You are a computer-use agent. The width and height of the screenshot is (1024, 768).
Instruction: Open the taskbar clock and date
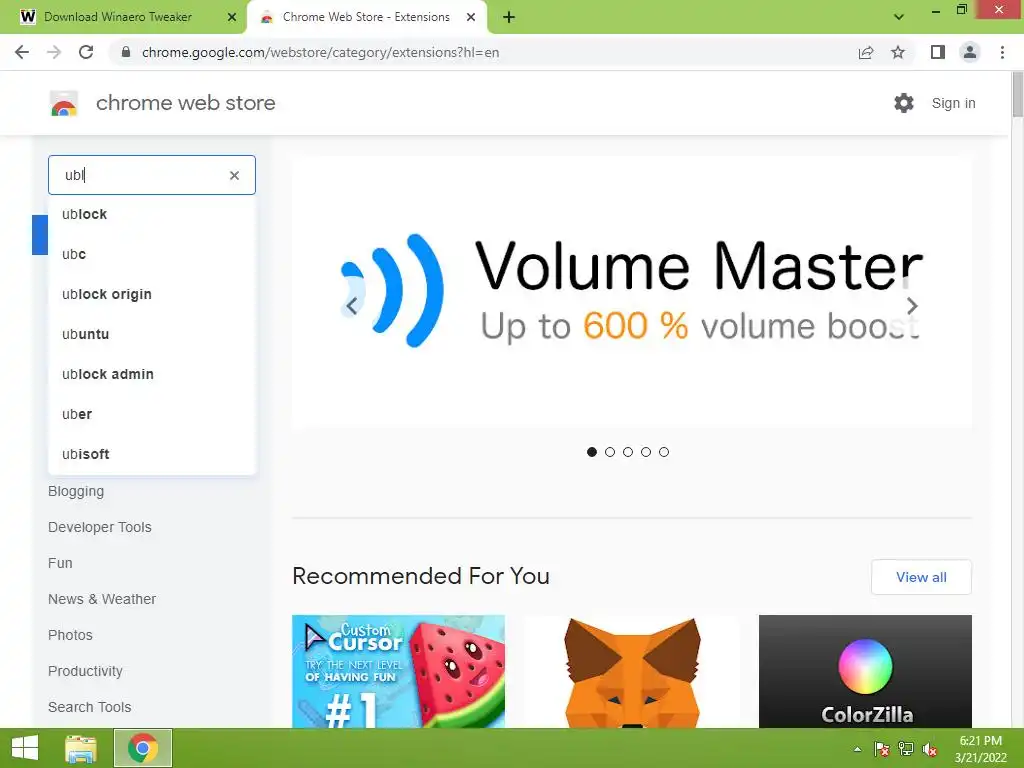pos(980,749)
